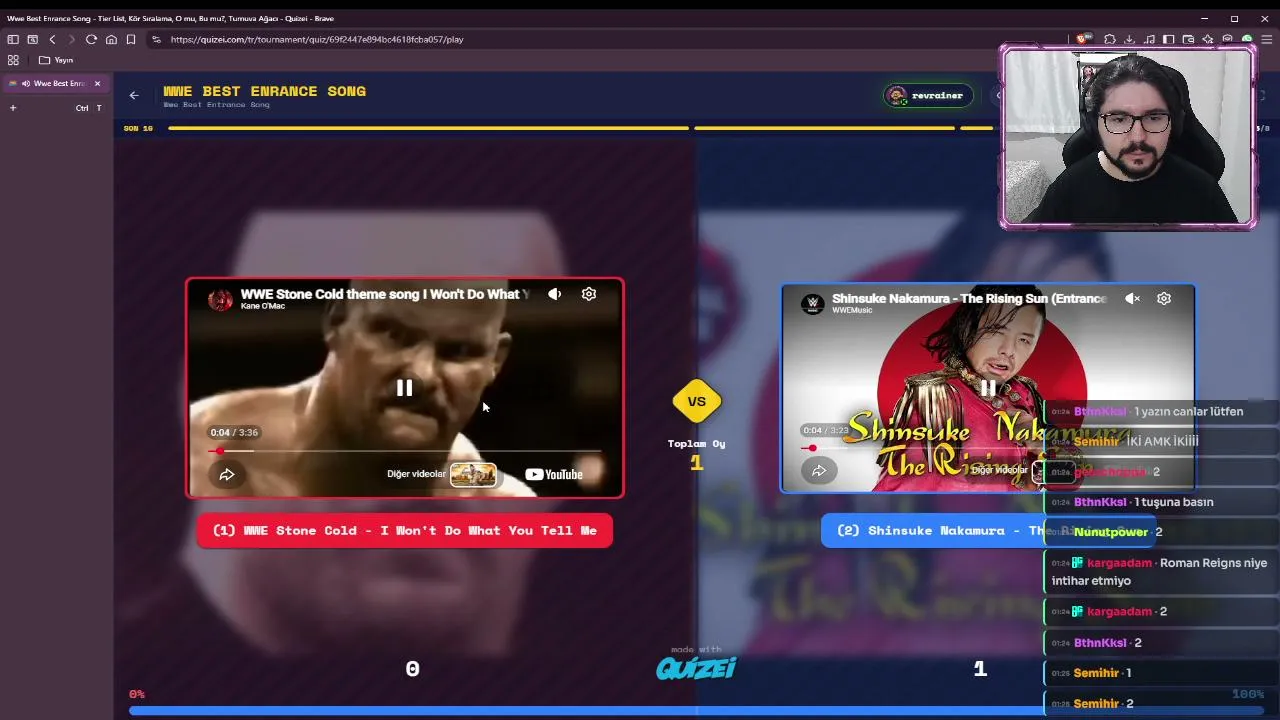Show browser downloads
This screenshot has width=1280, height=720.
(1129, 39)
